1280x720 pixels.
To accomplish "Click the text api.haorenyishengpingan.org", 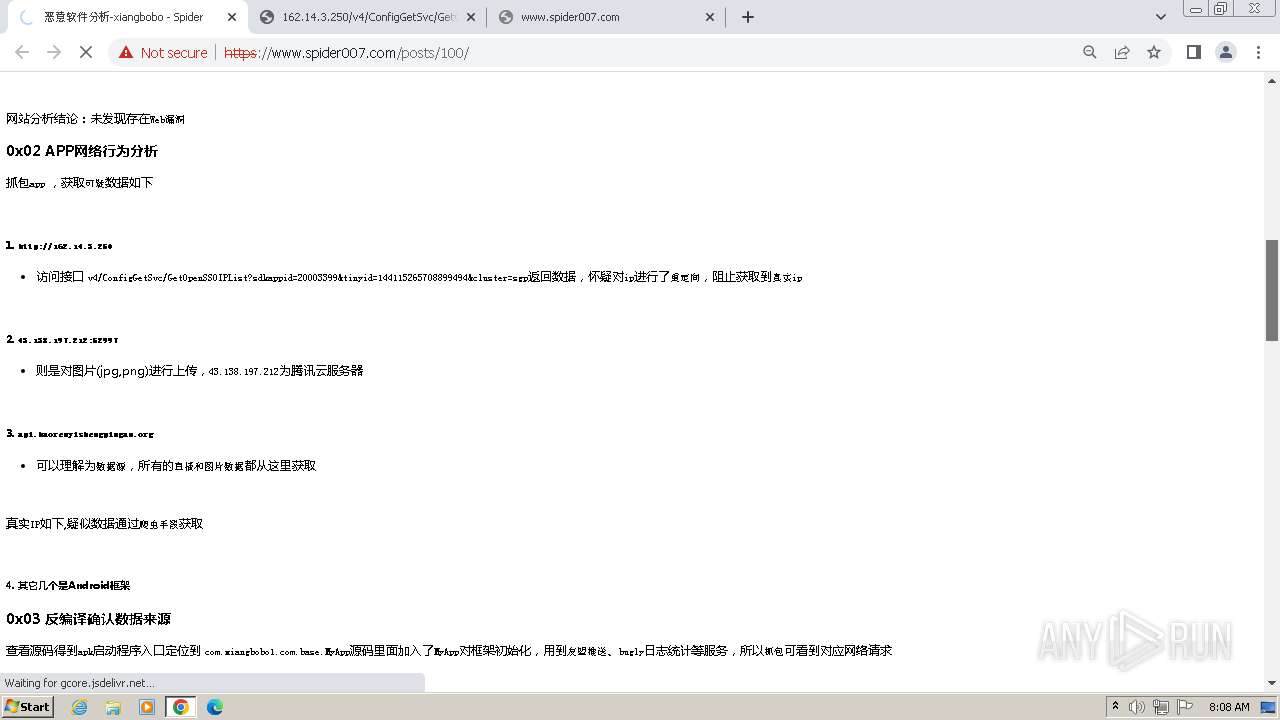I will (x=86, y=434).
